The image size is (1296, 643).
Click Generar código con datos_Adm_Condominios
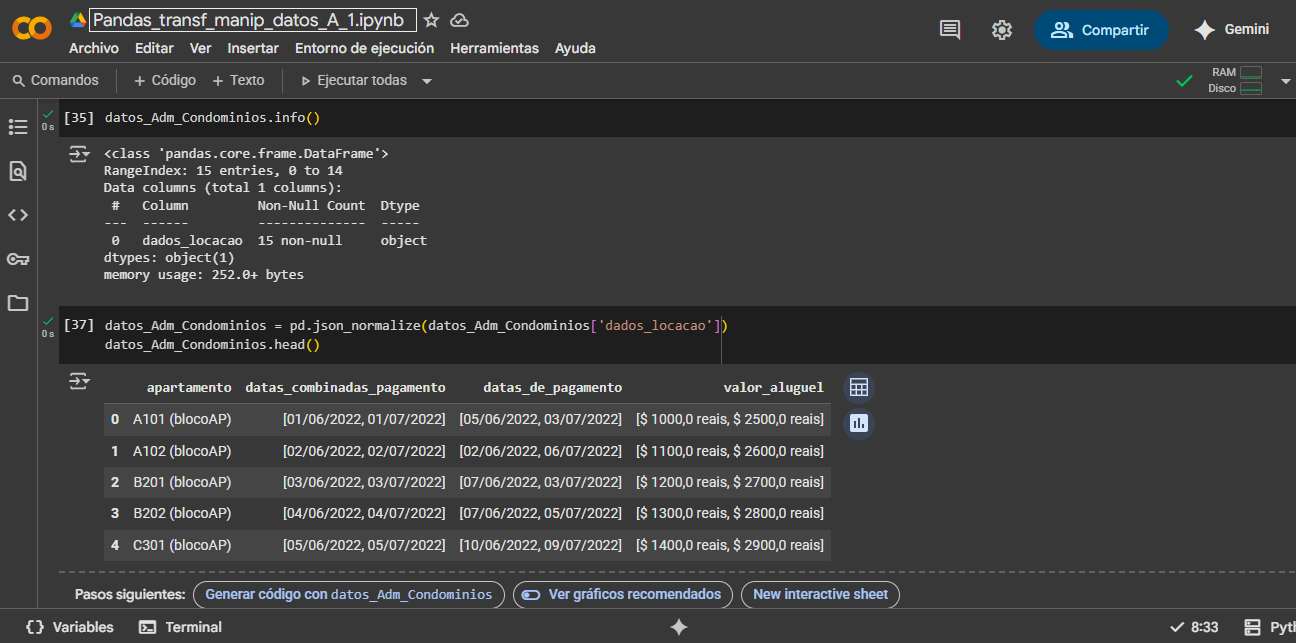(348, 595)
